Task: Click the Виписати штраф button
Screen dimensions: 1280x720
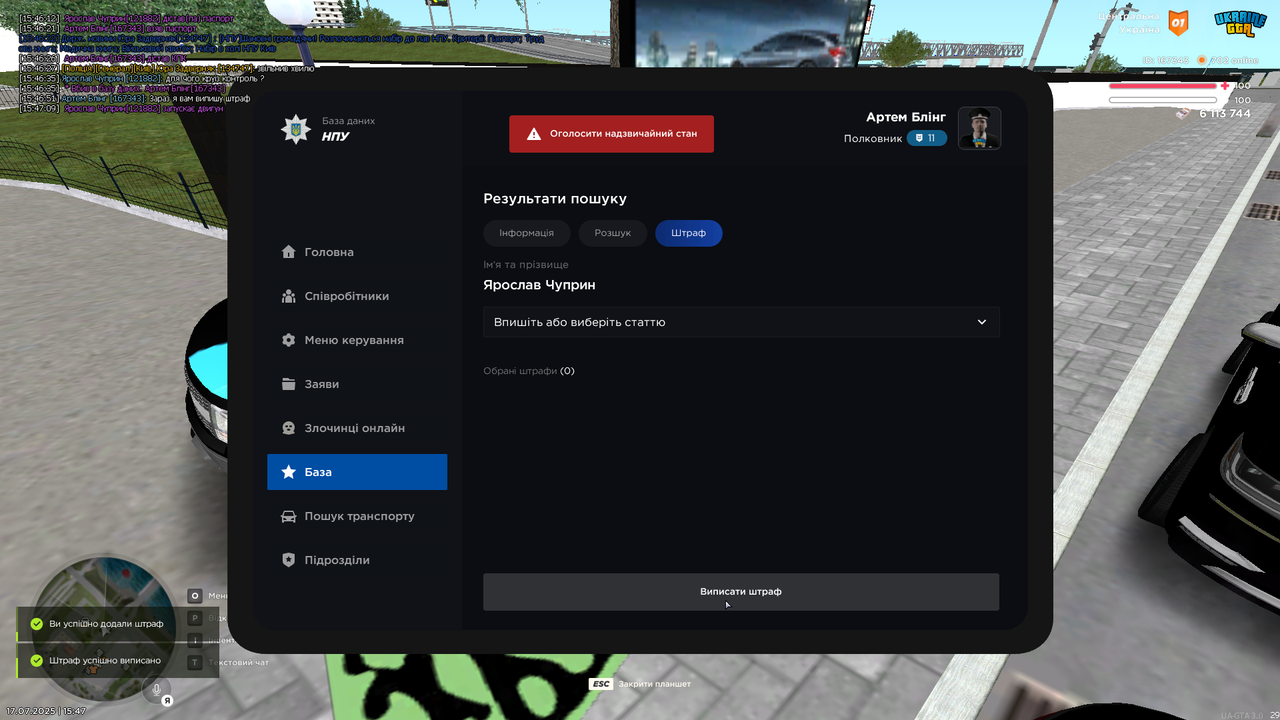Action: [x=741, y=592]
